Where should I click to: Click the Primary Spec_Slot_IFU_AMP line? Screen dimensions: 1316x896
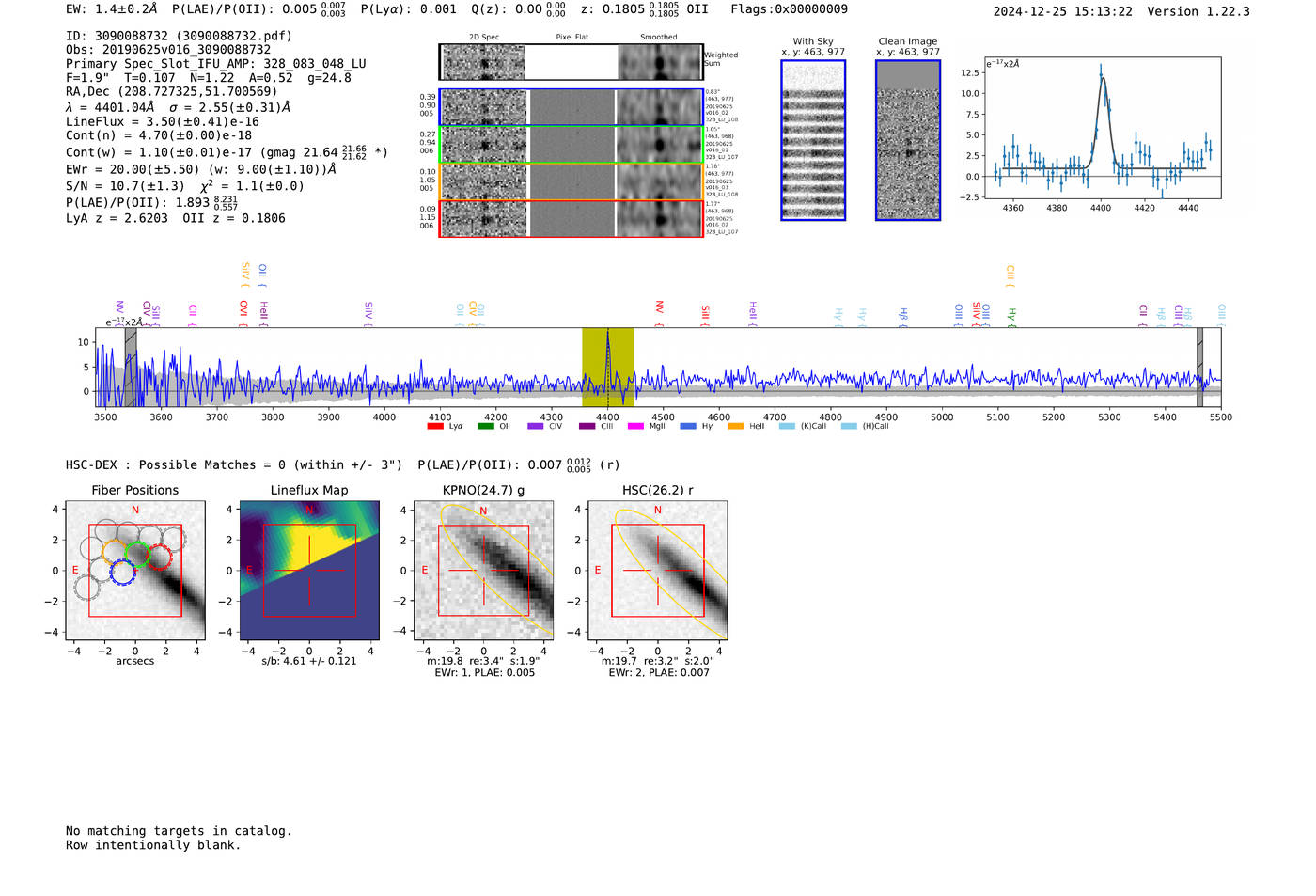(x=216, y=64)
